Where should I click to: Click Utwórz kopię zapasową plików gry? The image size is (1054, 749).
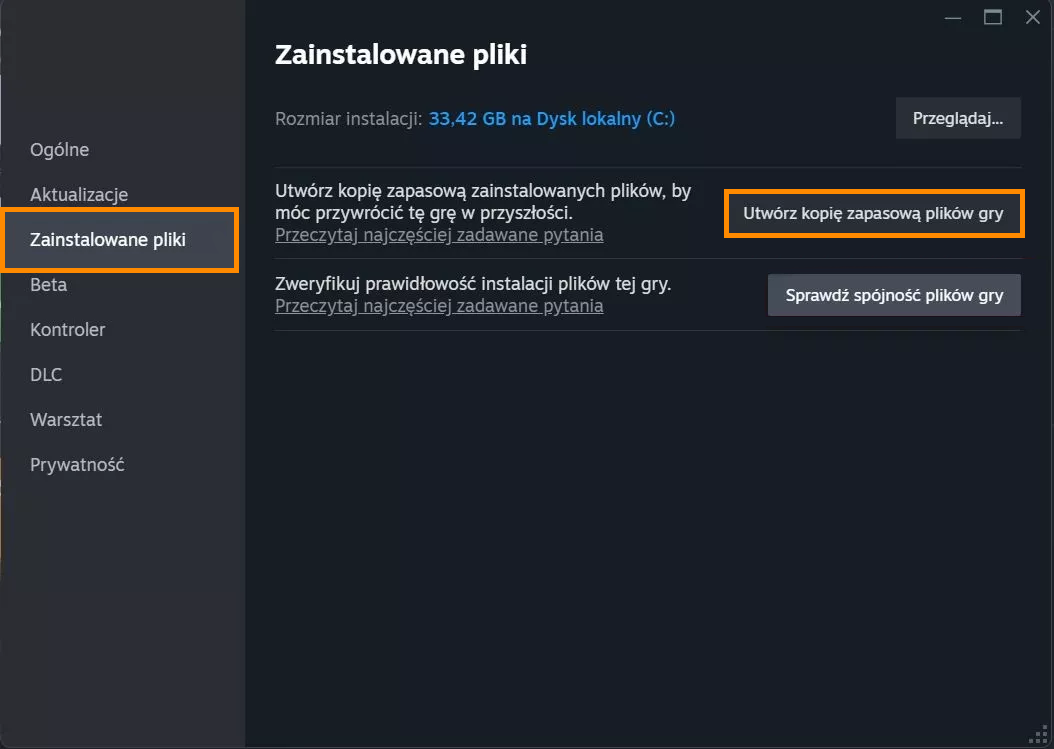[x=873, y=213]
